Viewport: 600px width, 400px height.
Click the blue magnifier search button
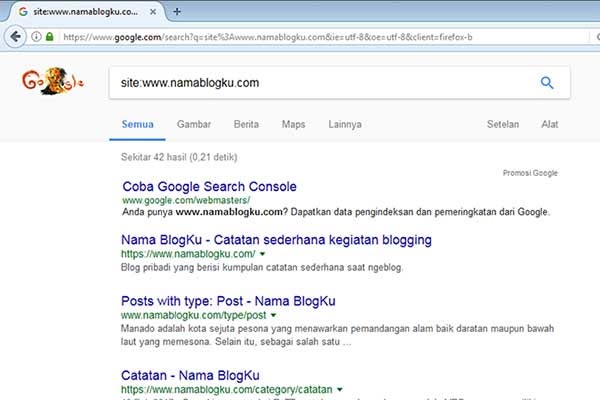547,82
